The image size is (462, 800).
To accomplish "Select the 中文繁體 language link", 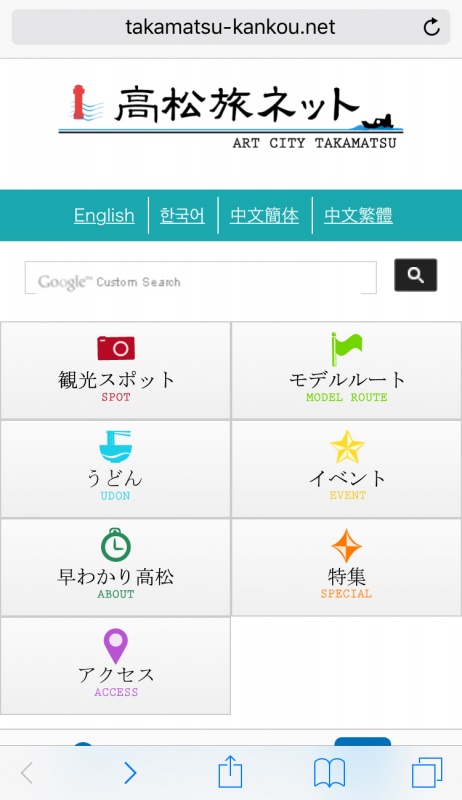I will (358, 215).
